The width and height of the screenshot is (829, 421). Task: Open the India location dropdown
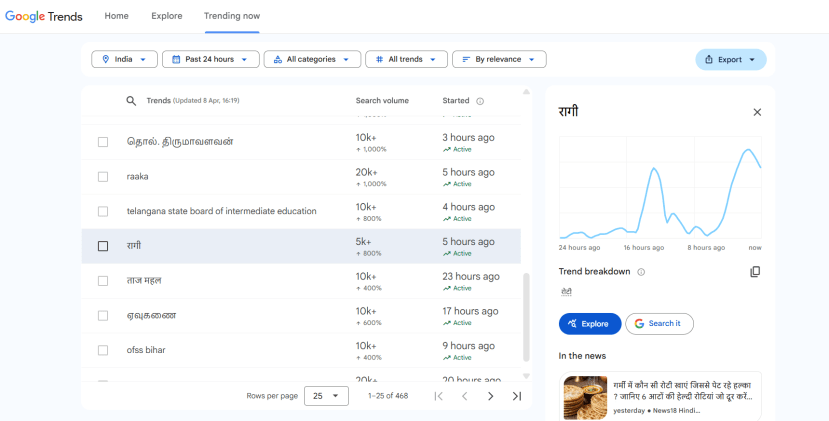124,60
